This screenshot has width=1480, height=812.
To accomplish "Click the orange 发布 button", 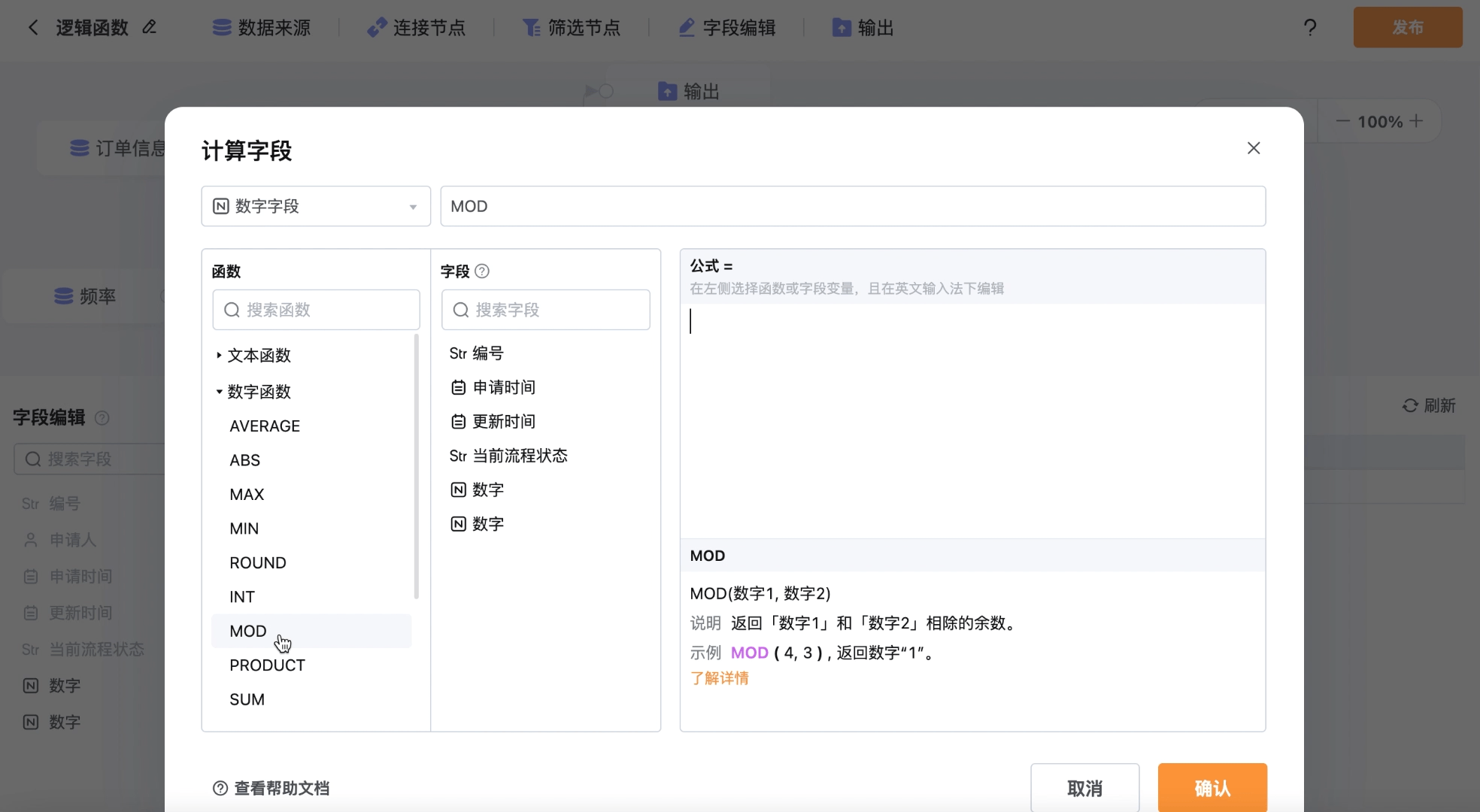I will [1408, 28].
